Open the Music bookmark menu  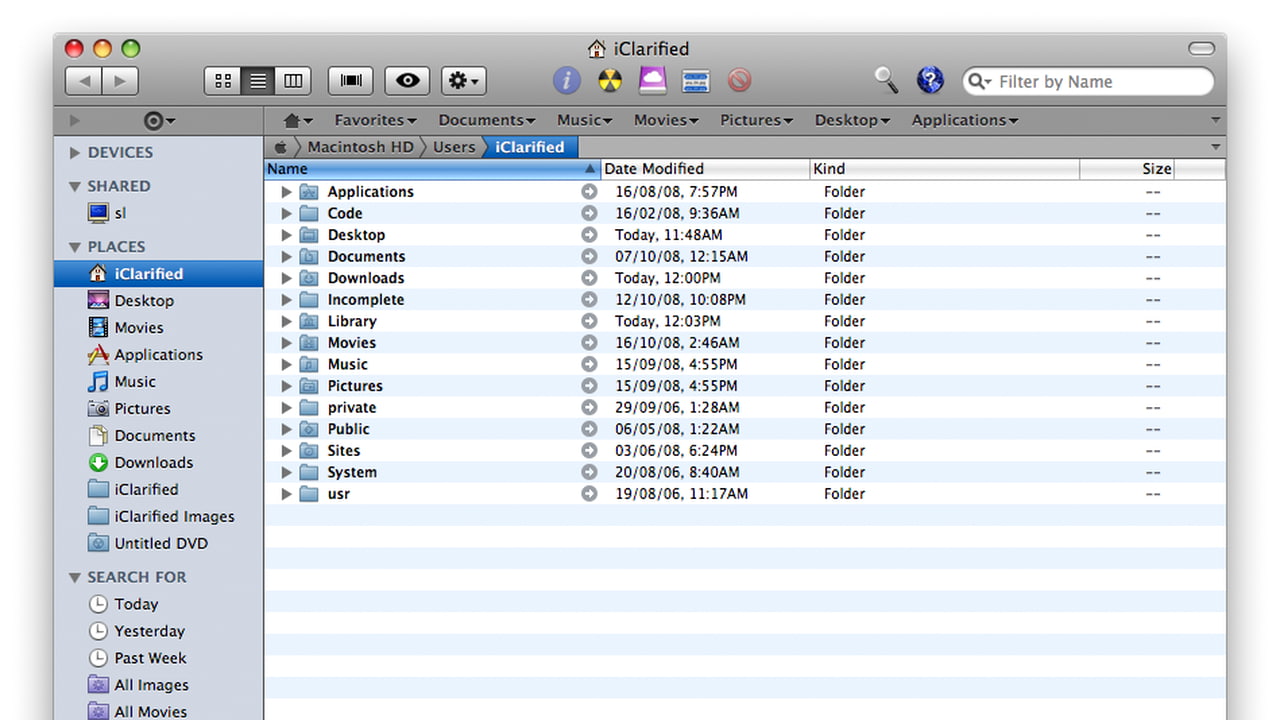(585, 120)
